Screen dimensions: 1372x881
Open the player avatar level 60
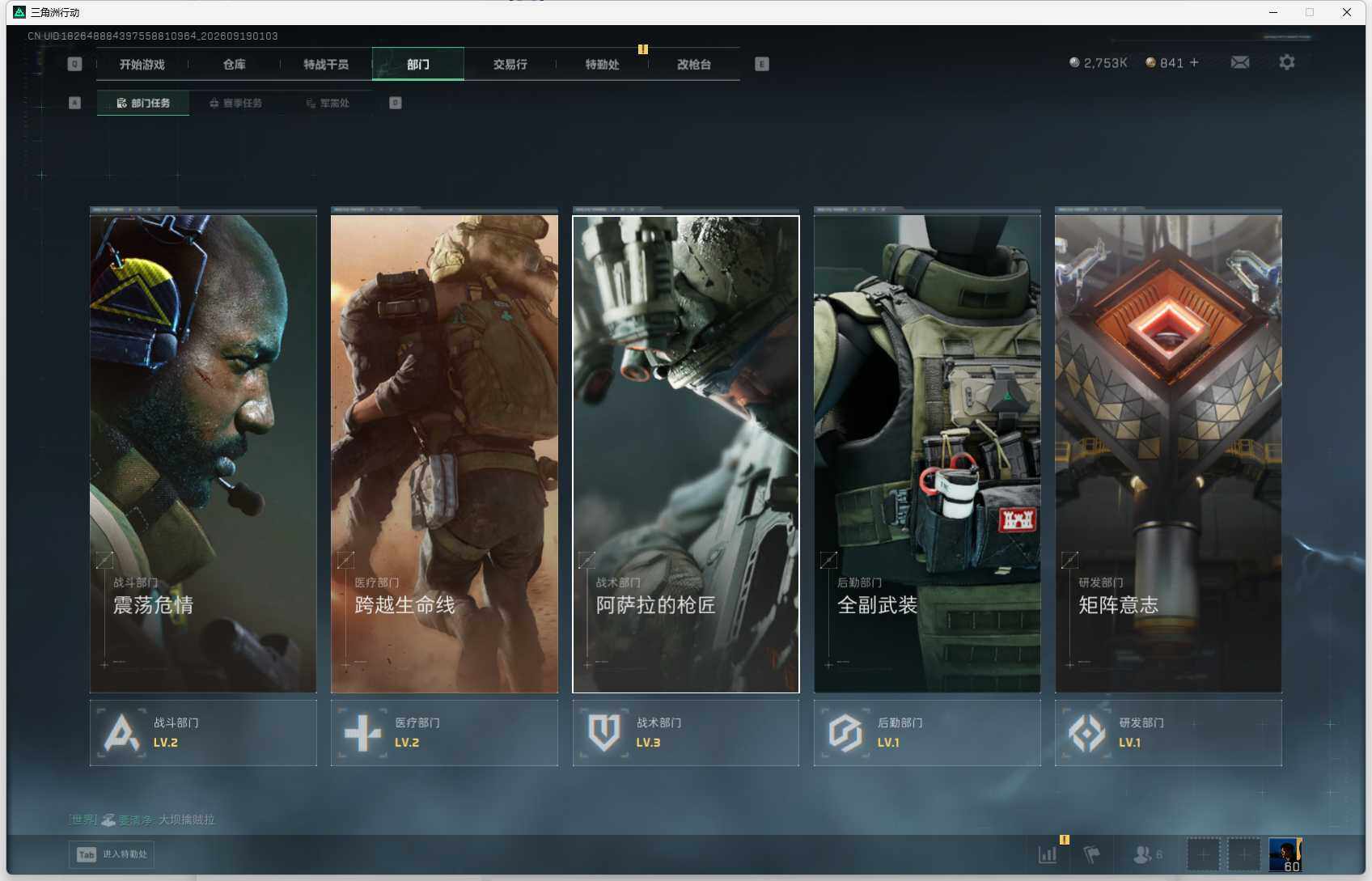[x=1285, y=854]
